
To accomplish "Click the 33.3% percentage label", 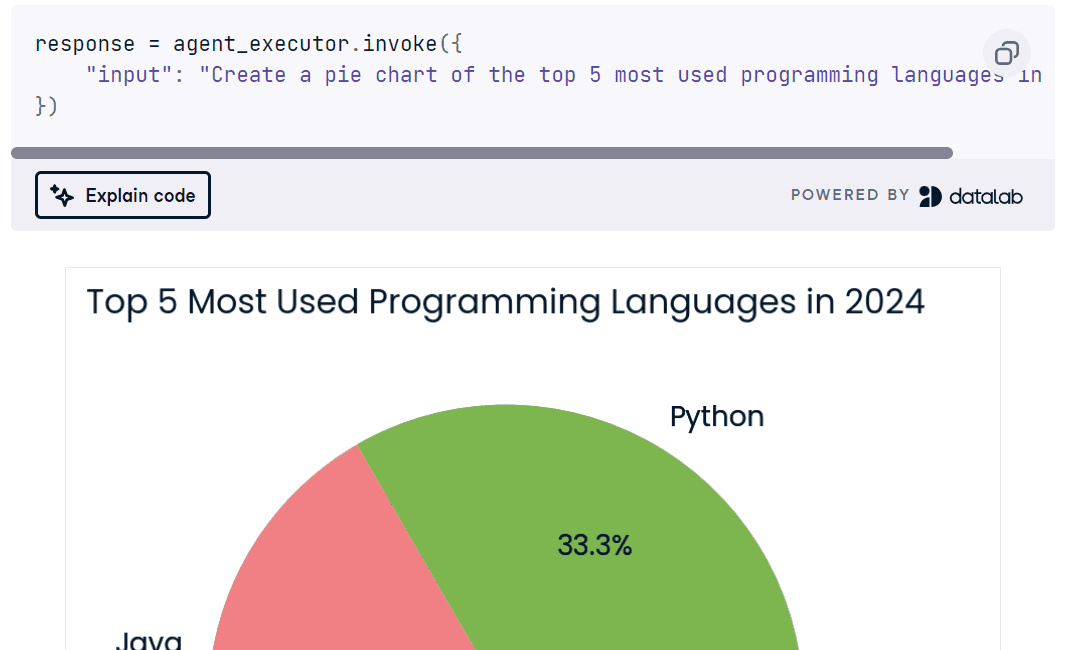I will pos(594,545).
